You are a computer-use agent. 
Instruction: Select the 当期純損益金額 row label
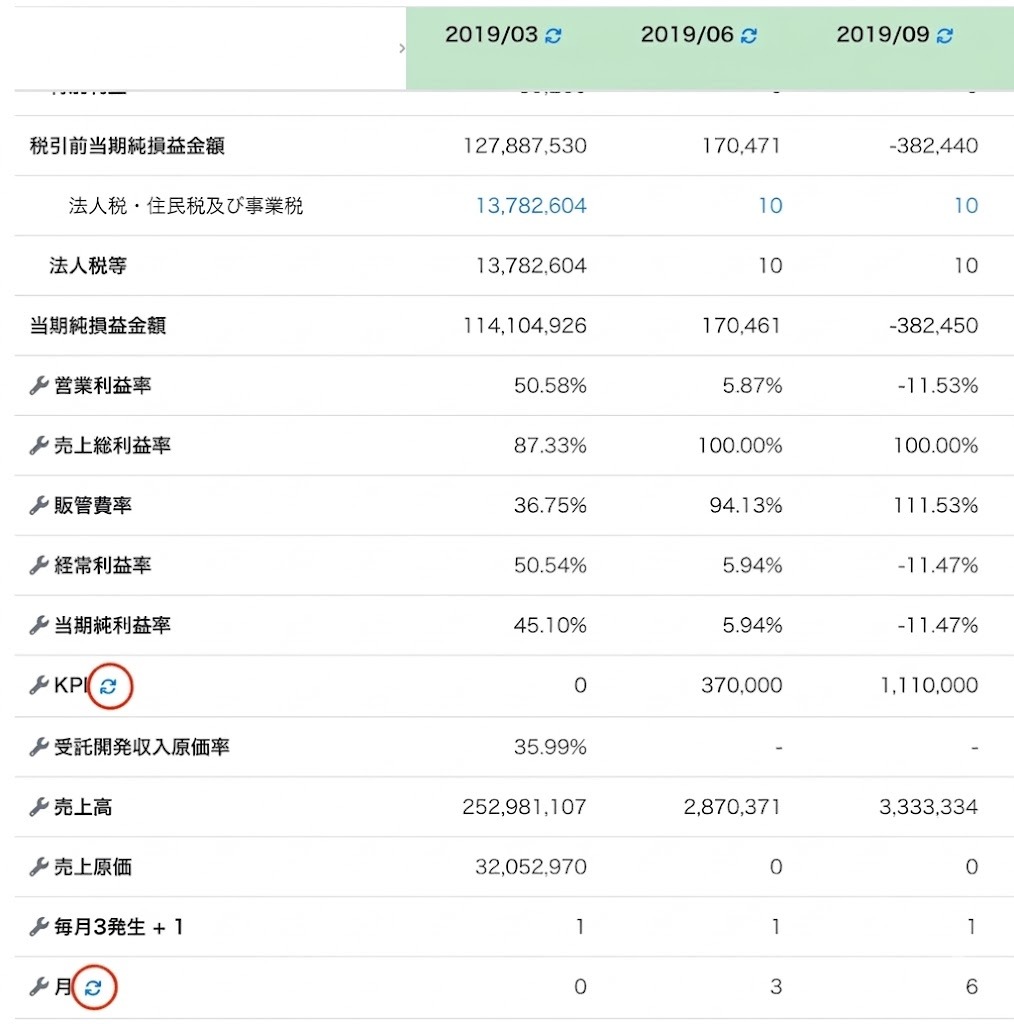tap(98, 325)
